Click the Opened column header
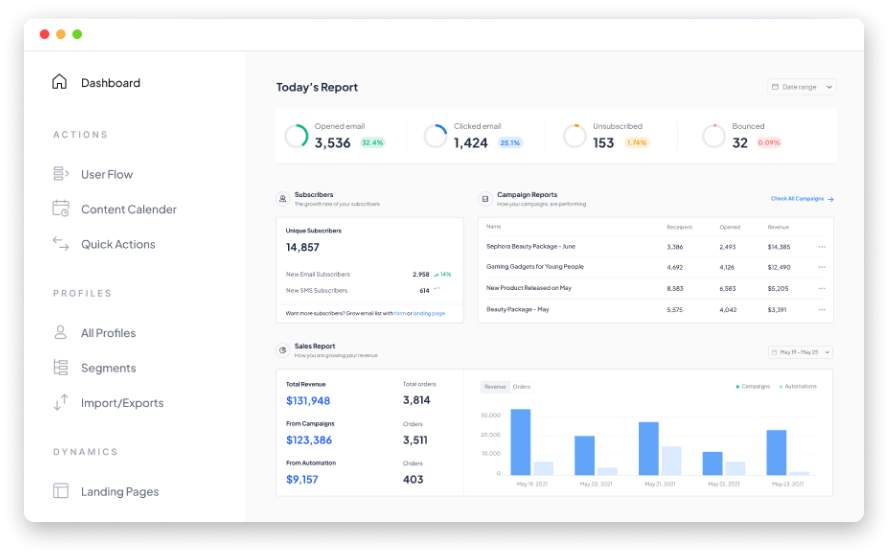This screenshot has width=892, height=556. tap(730, 227)
